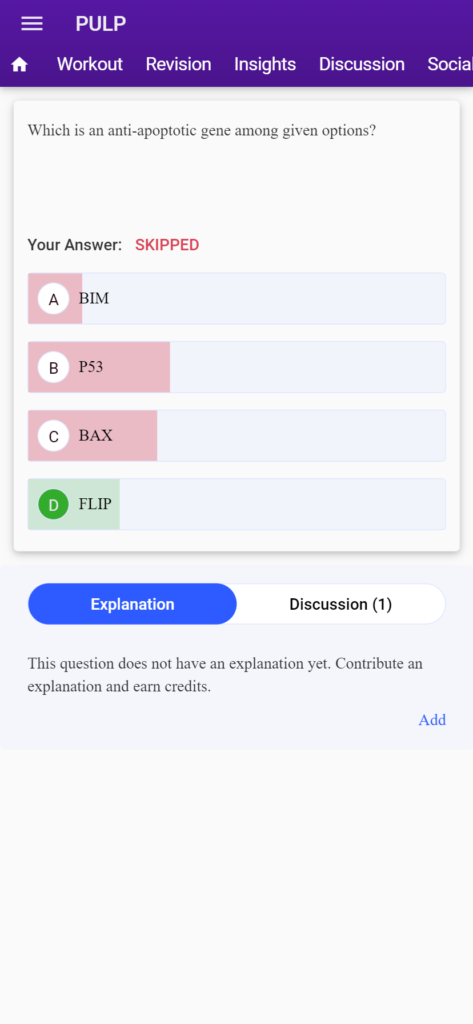Go to the Home icon
Image resolution: width=473 pixels, height=1024 pixels.
[x=20, y=64]
